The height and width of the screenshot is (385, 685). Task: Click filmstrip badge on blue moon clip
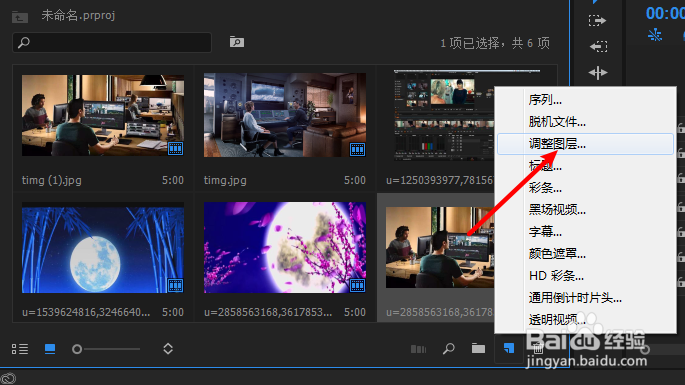176,285
